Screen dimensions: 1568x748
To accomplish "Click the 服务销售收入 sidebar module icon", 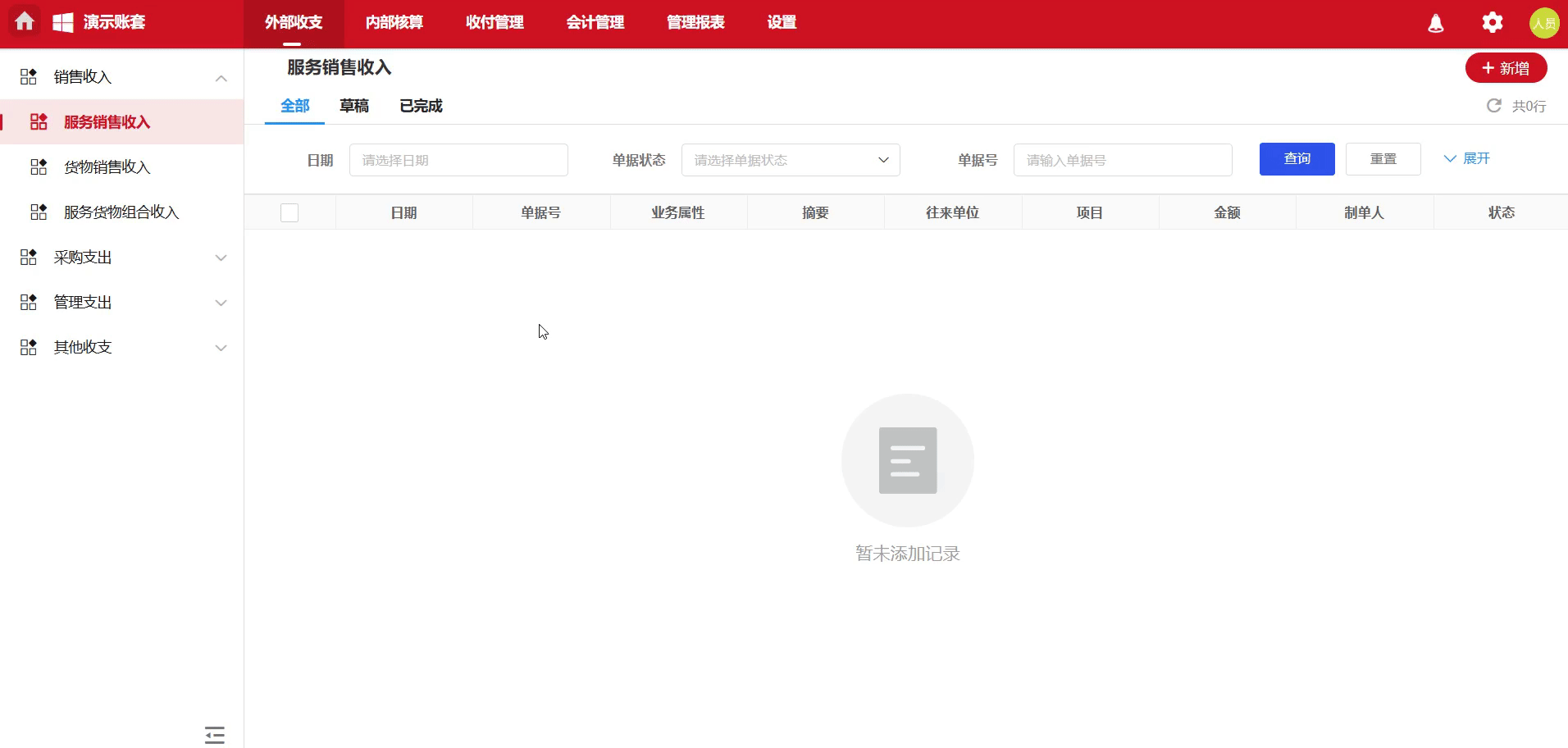I will pos(38,121).
